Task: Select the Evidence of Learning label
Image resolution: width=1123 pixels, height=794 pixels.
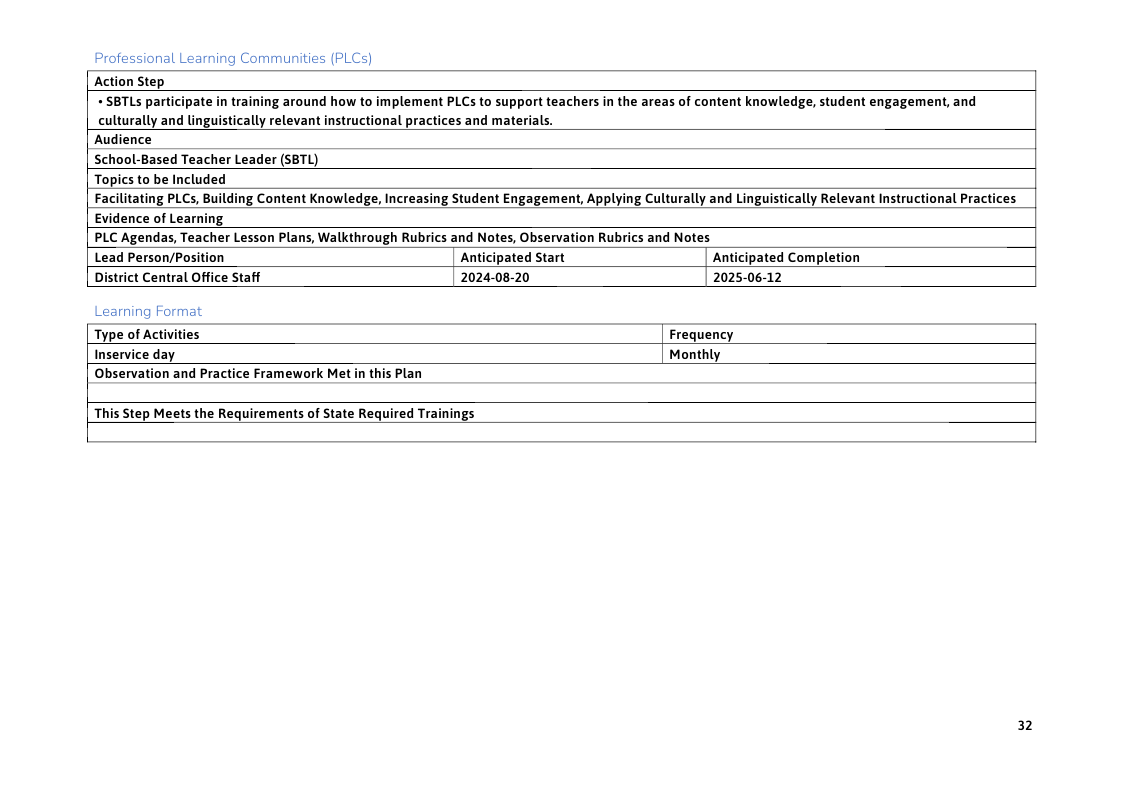Action: click(158, 218)
